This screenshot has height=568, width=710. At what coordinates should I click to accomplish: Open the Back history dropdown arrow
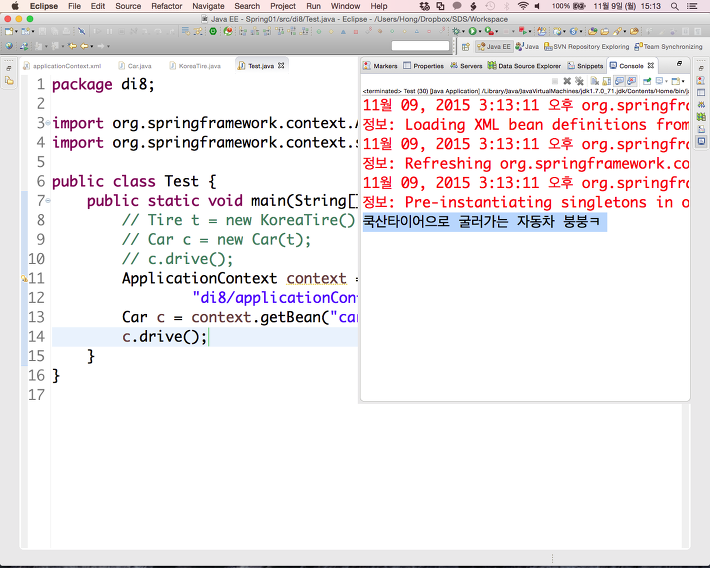pyautogui.click(x=92, y=47)
